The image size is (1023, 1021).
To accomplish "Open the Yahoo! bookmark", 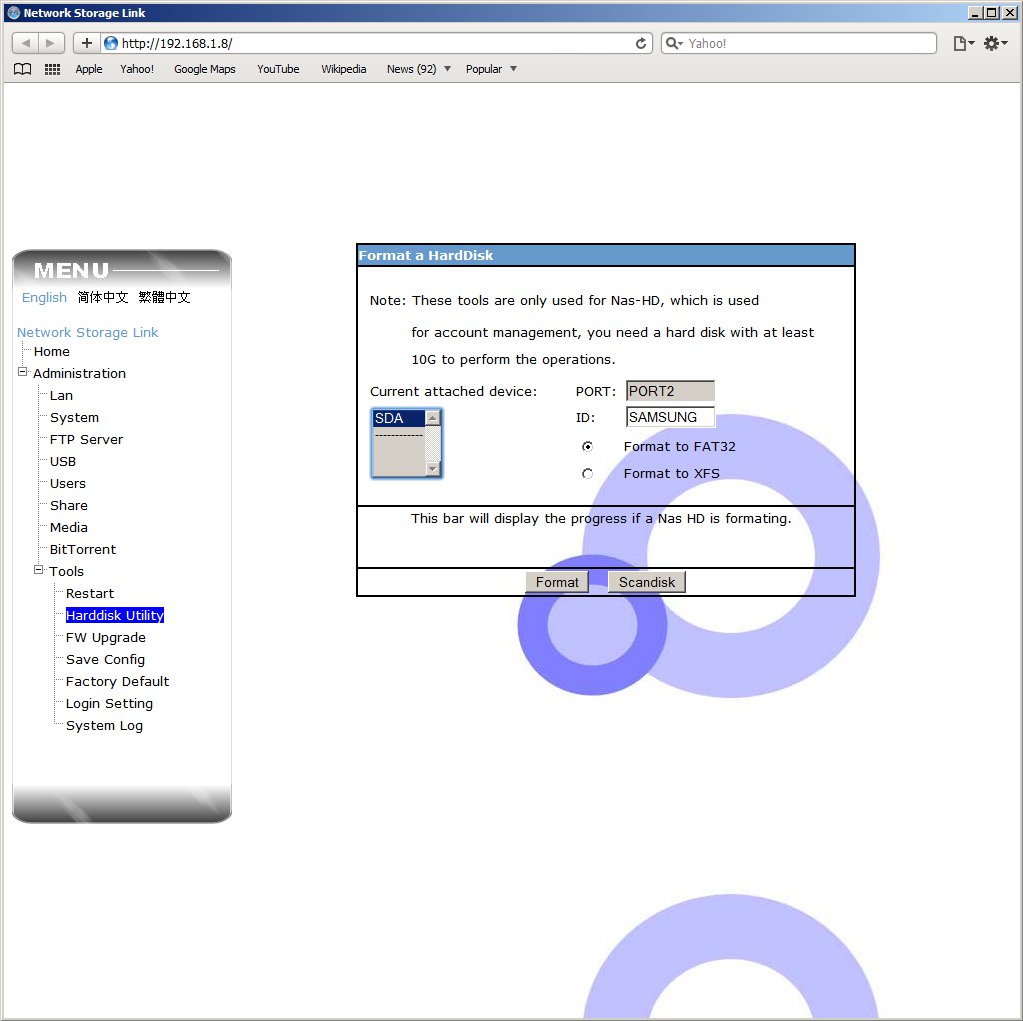I will pyautogui.click(x=137, y=69).
